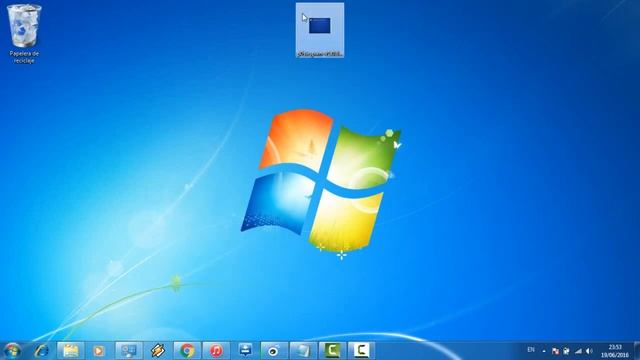Image resolution: width=640 pixels, height=360 pixels.
Task: Select the highlighted image file on desktop
Action: point(320,30)
